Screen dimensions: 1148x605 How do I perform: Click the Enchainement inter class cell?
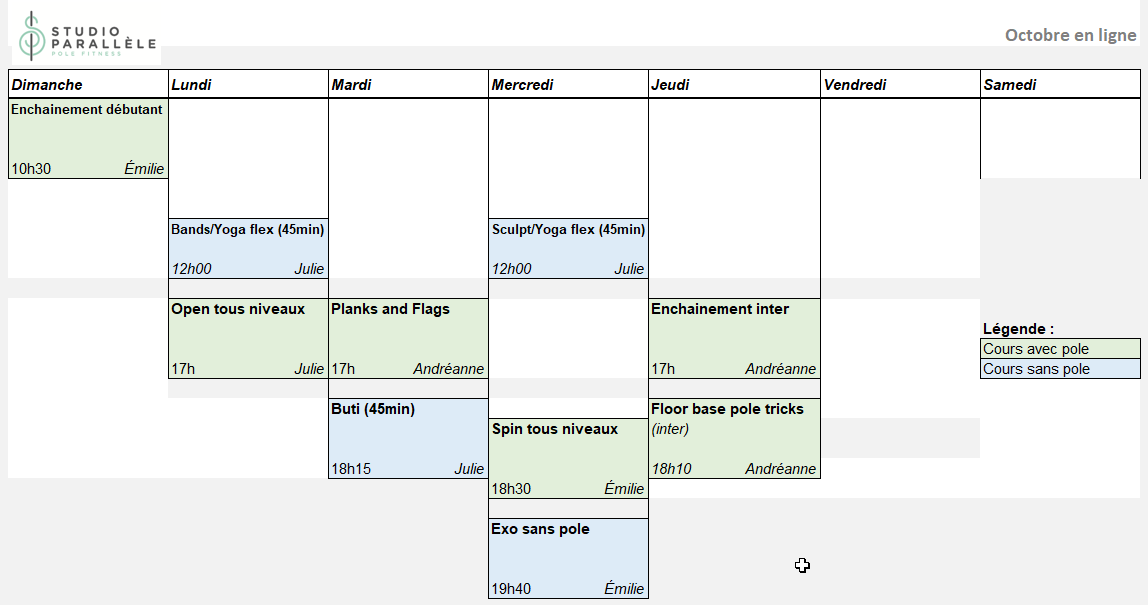pos(734,338)
